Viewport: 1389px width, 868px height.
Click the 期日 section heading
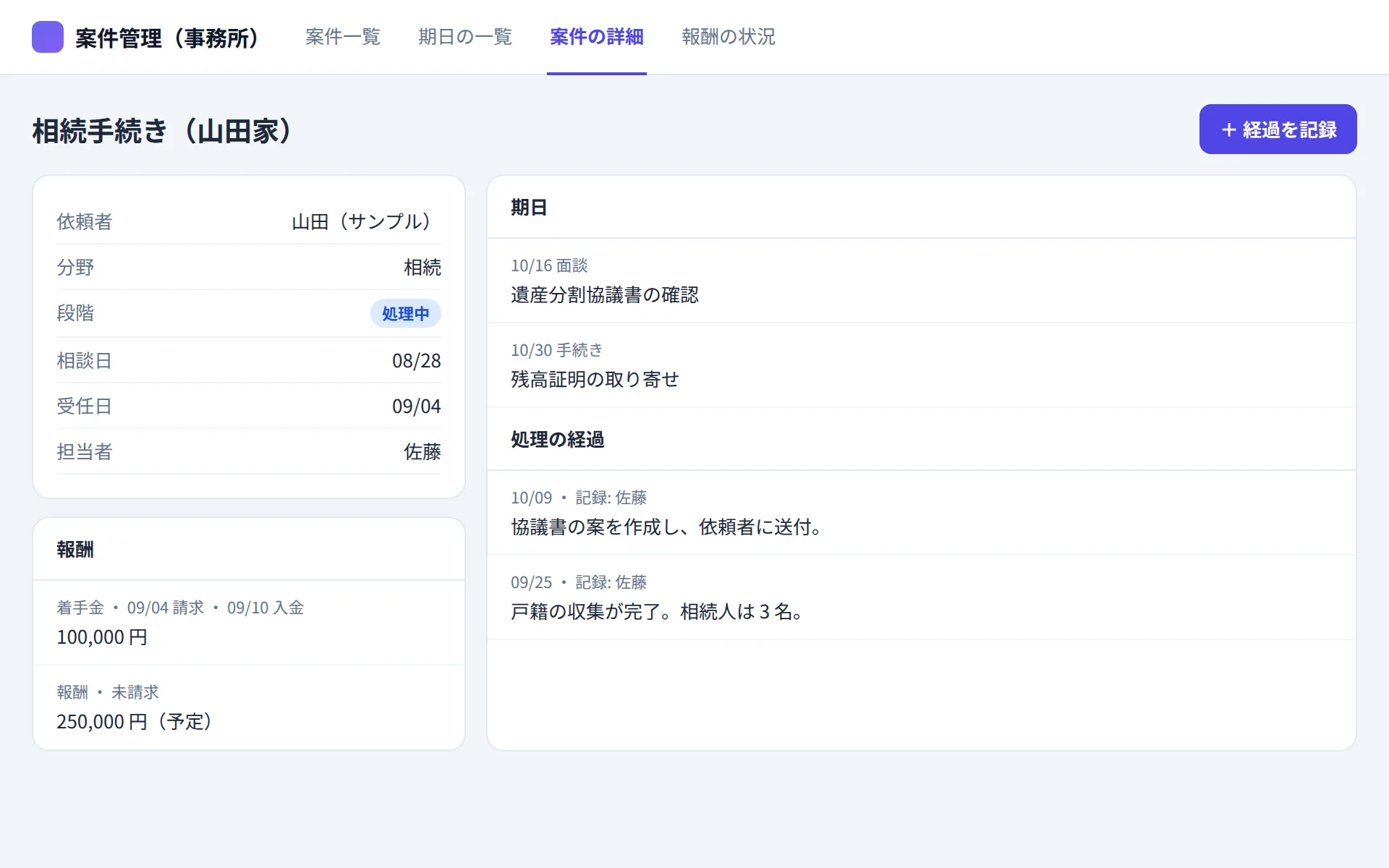click(x=529, y=208)
